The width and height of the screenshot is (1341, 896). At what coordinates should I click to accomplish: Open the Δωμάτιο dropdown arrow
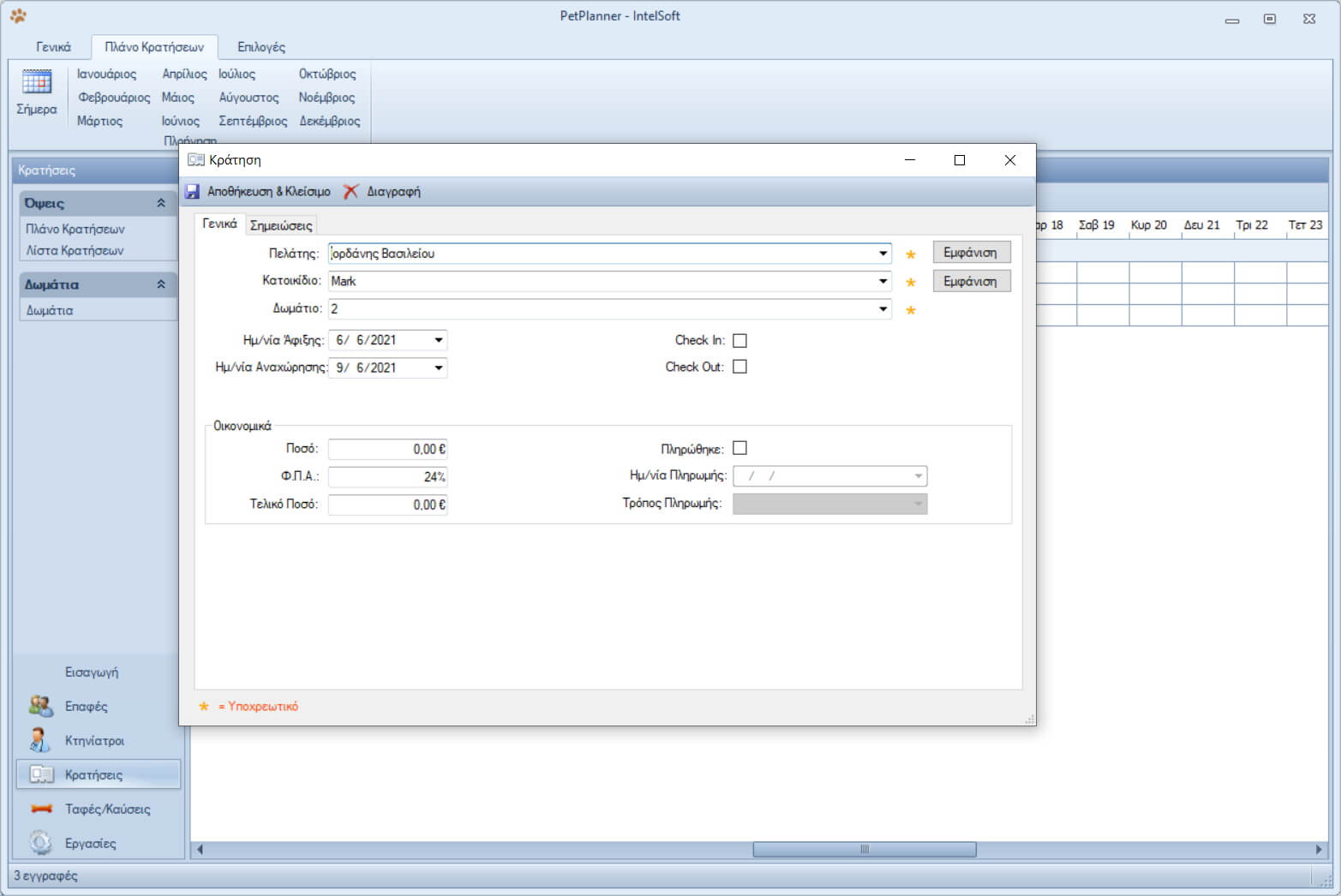tap(883, 308)
